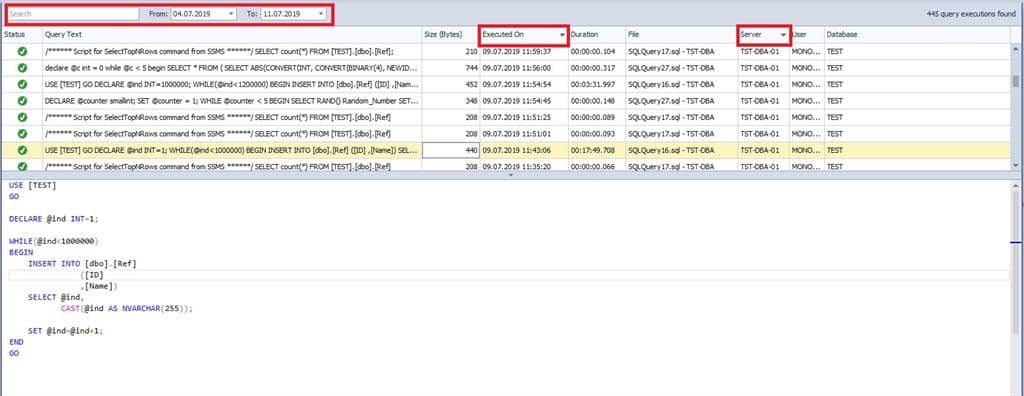Open the From date picker dropdown

click(232, 14)
